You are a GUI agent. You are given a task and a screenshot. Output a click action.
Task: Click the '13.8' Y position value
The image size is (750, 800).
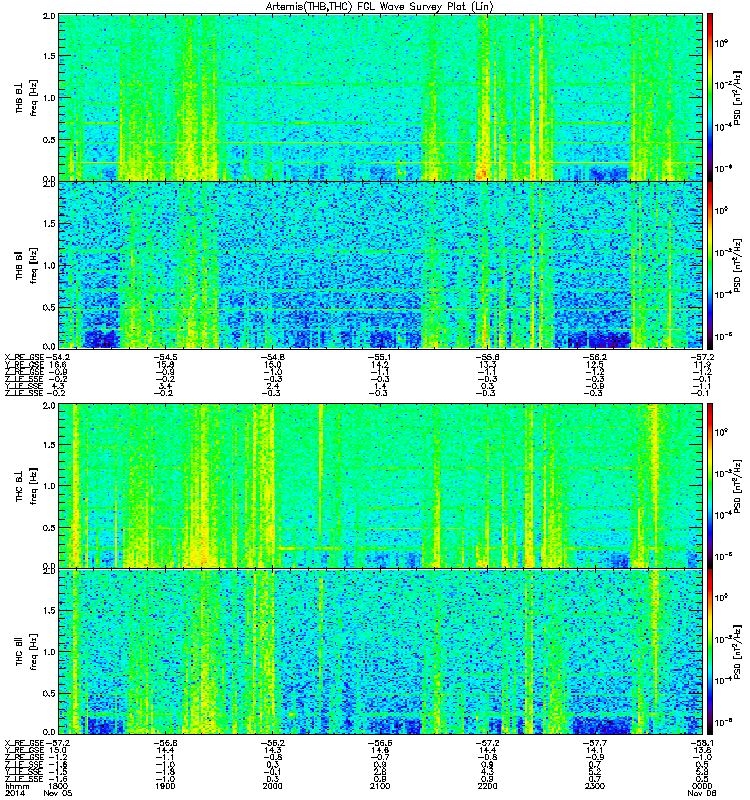tap(702, 750)
